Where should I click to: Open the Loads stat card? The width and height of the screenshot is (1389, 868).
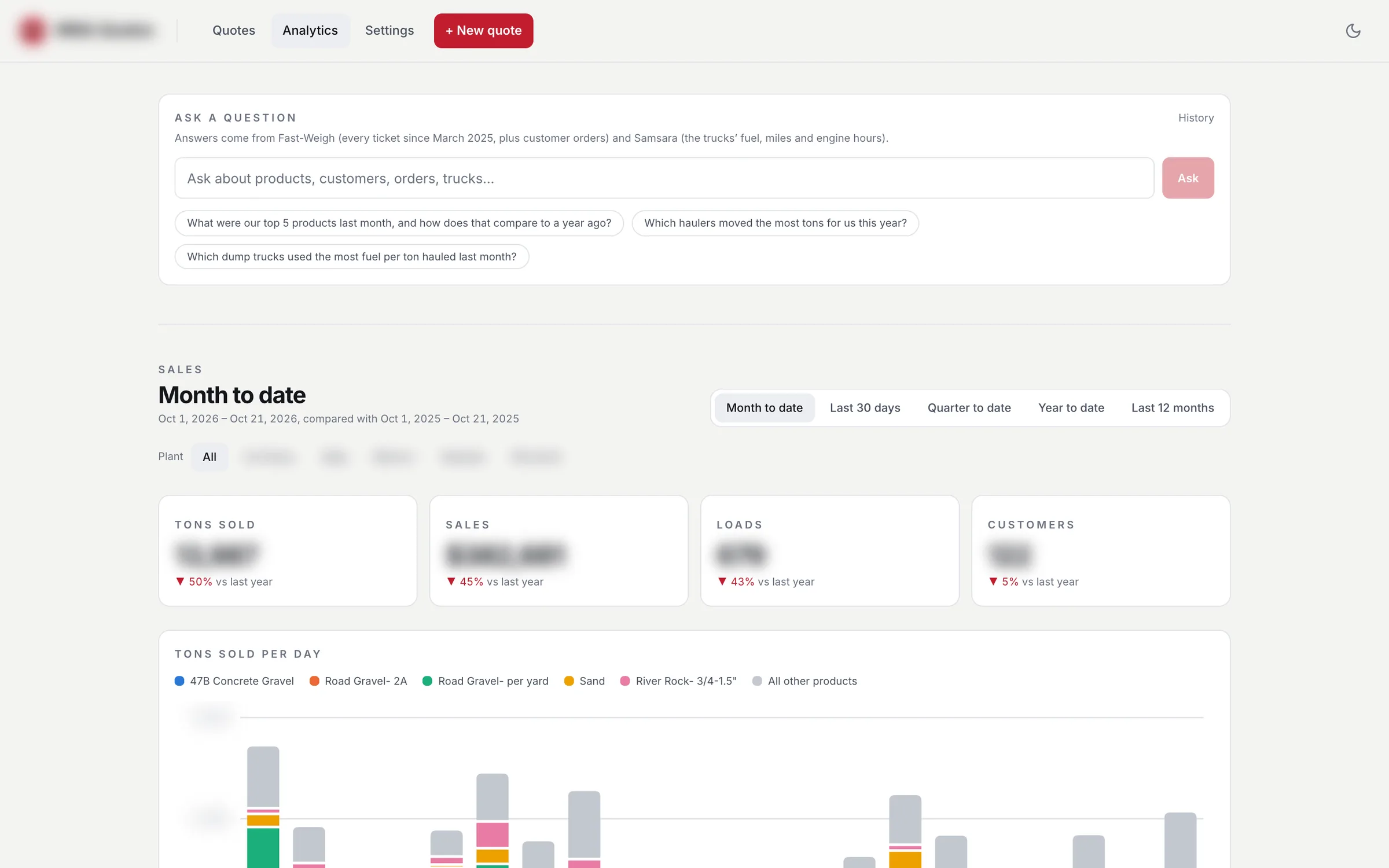point(830,551)
